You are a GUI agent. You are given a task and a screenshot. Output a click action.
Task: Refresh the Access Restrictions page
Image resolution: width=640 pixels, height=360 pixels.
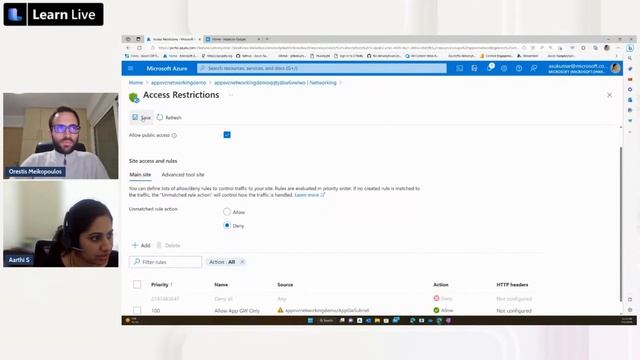tap(169, 118)
